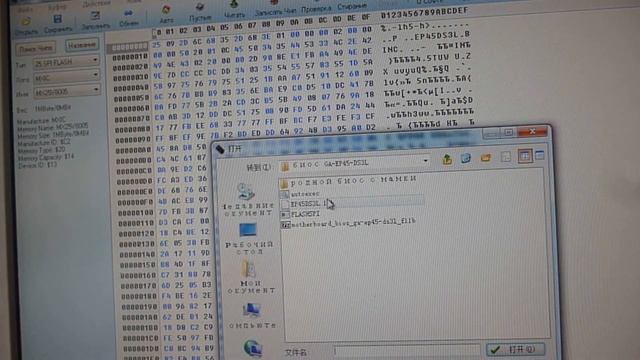Click the Обмен swap toolbar icon
The image size is (640, 360).
[x=128, y=13]
